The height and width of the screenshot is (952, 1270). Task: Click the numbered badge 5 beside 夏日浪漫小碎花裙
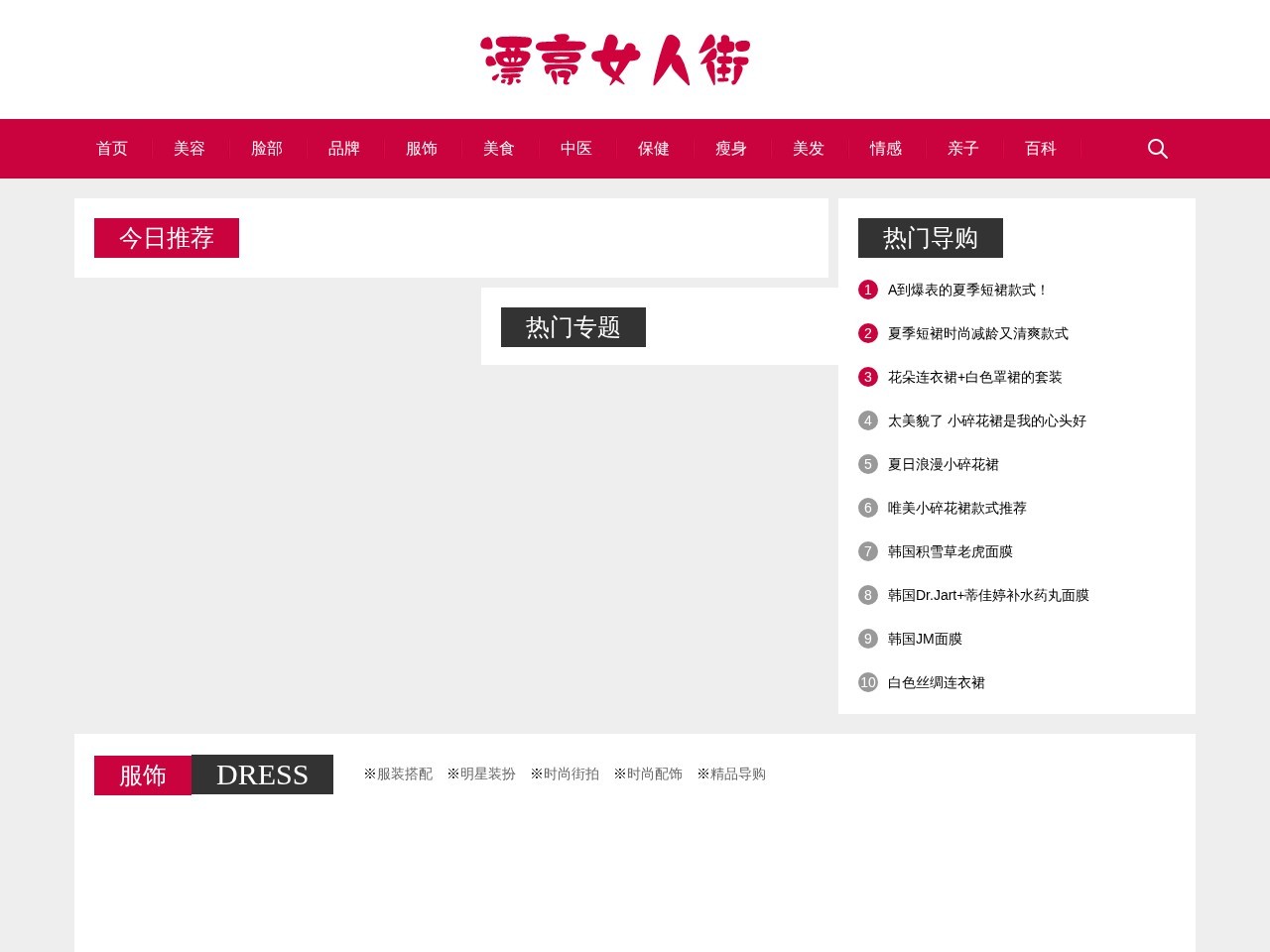point(867,464)
